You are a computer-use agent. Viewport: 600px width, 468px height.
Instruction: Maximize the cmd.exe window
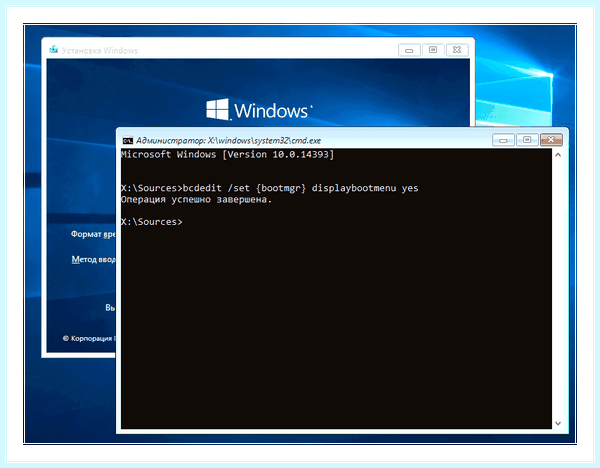coord(527,140)
